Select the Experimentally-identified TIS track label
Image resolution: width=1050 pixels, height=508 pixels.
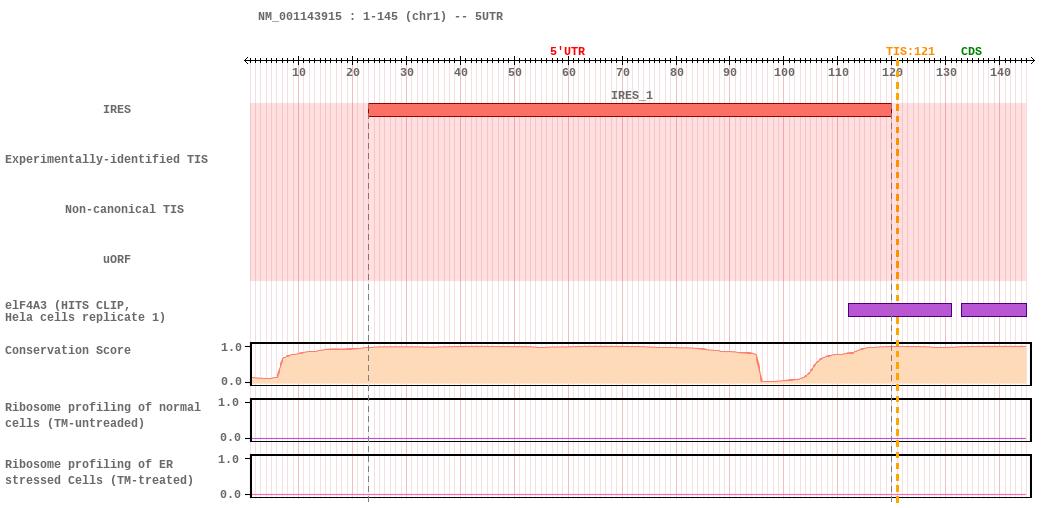106,159
